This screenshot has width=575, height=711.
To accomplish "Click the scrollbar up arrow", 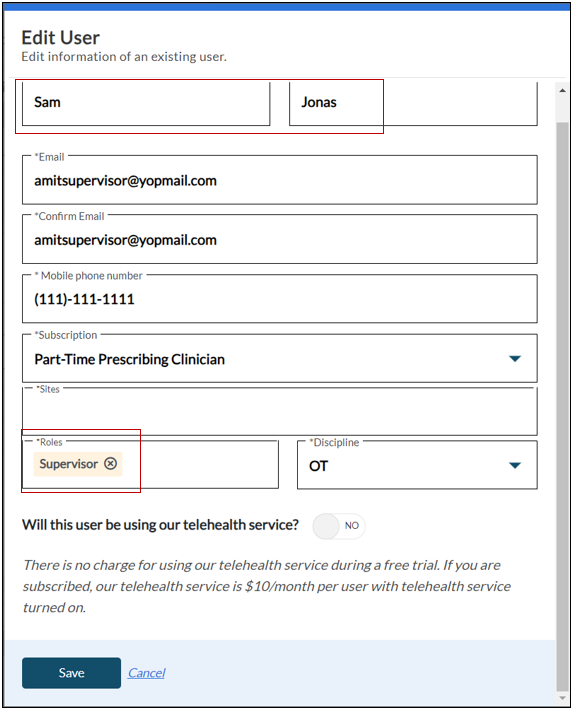I will point(562,90).
